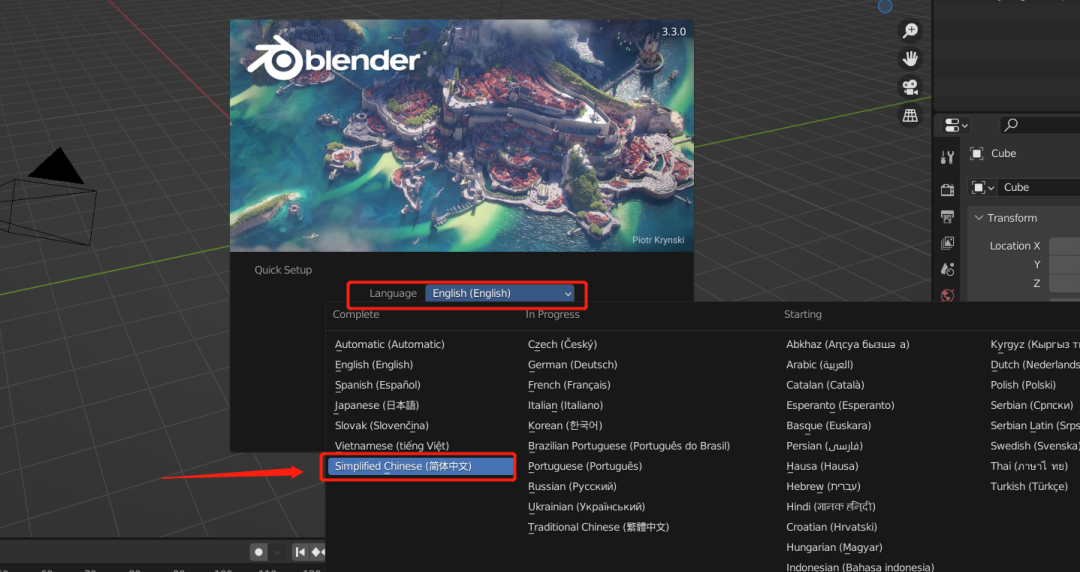Screen dimensions: 1080x572
Task: Choose Serbian (Српски)
Action: 1032,405
